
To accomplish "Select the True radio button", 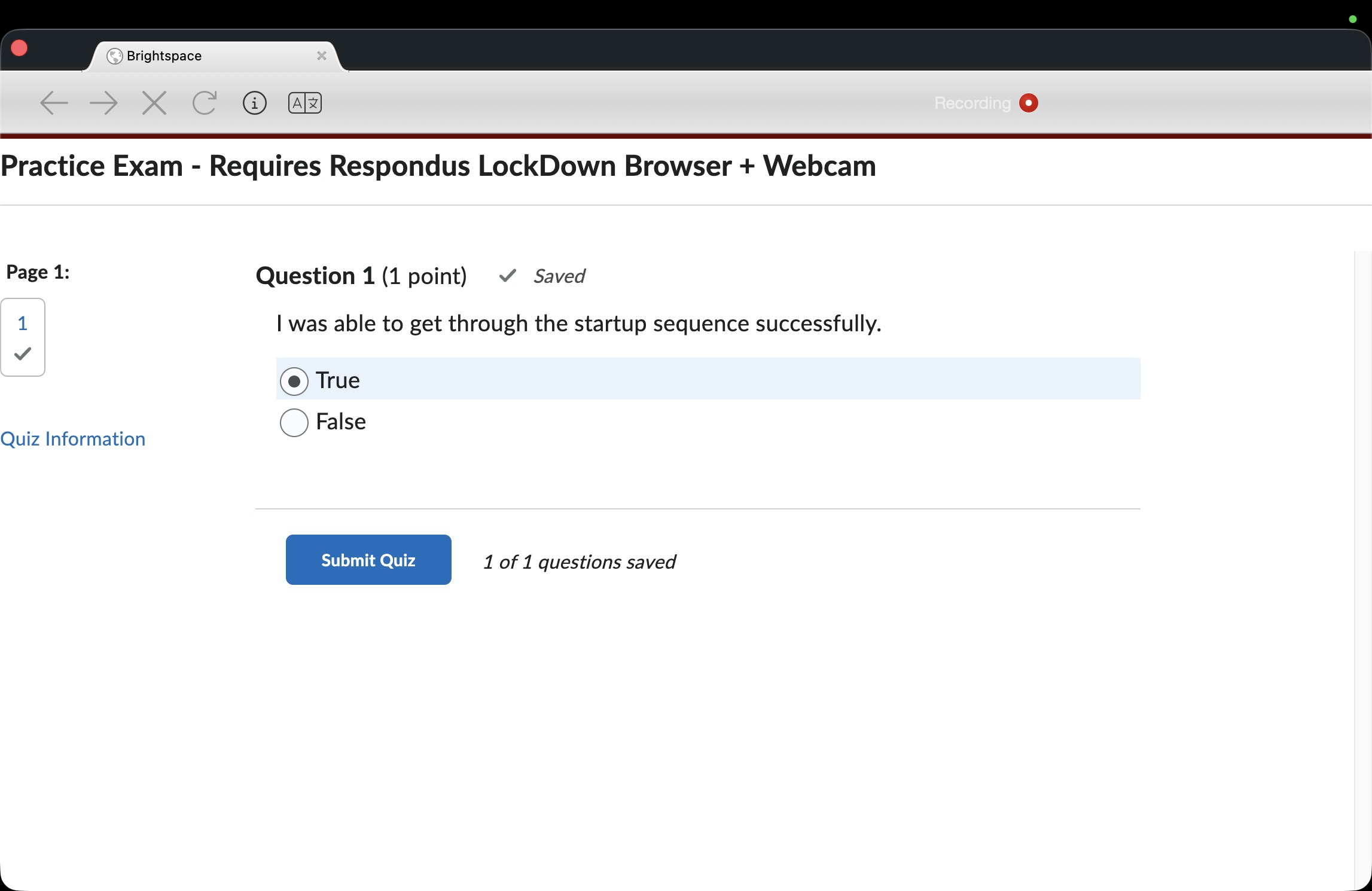I will click(294, 381).
